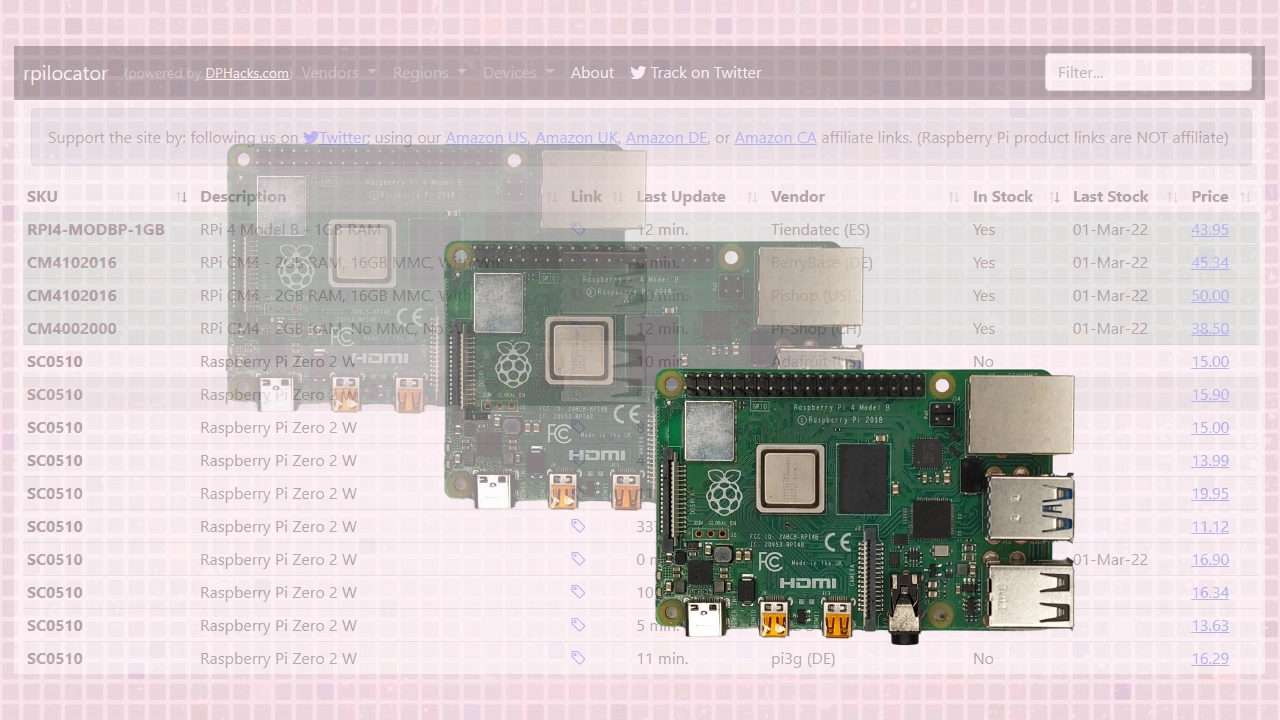
Task: Open the 43.95 price link
Action: click(1210, 229)
